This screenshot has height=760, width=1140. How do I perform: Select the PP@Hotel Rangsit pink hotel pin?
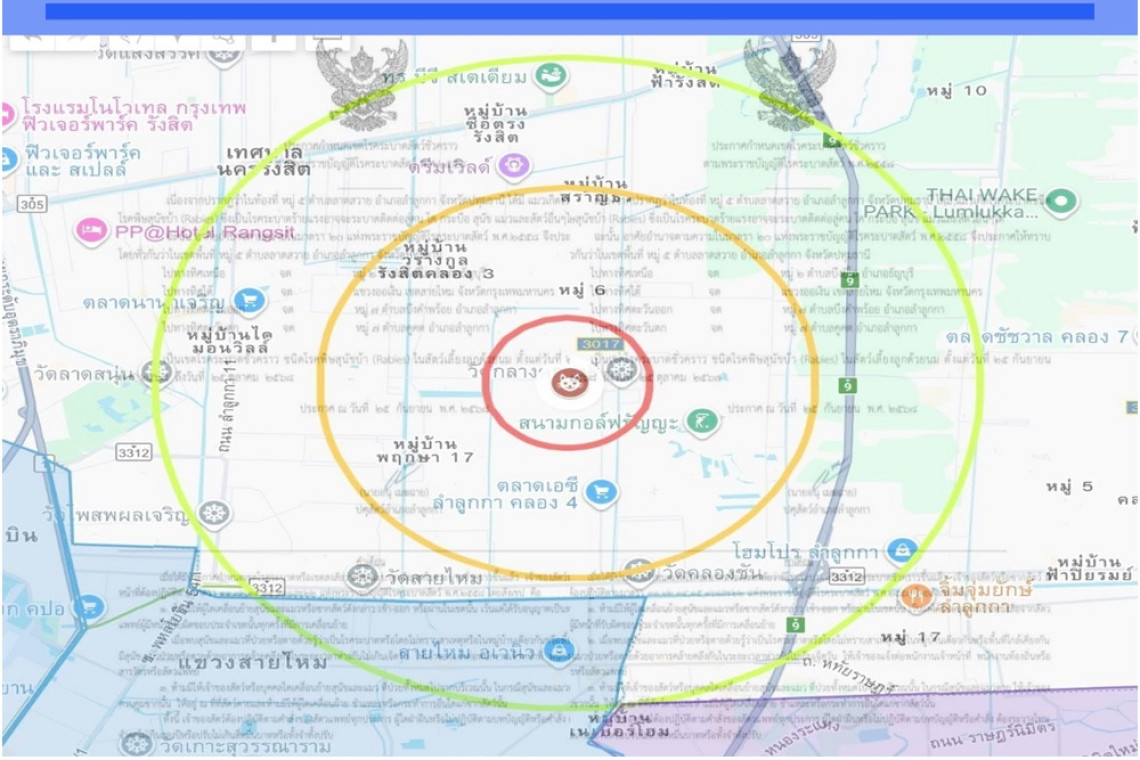click(92, 232)
